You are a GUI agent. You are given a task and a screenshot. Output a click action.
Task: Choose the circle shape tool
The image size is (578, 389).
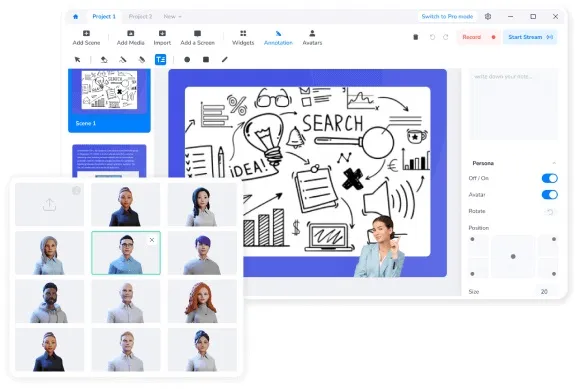click(x=187, y=59)
